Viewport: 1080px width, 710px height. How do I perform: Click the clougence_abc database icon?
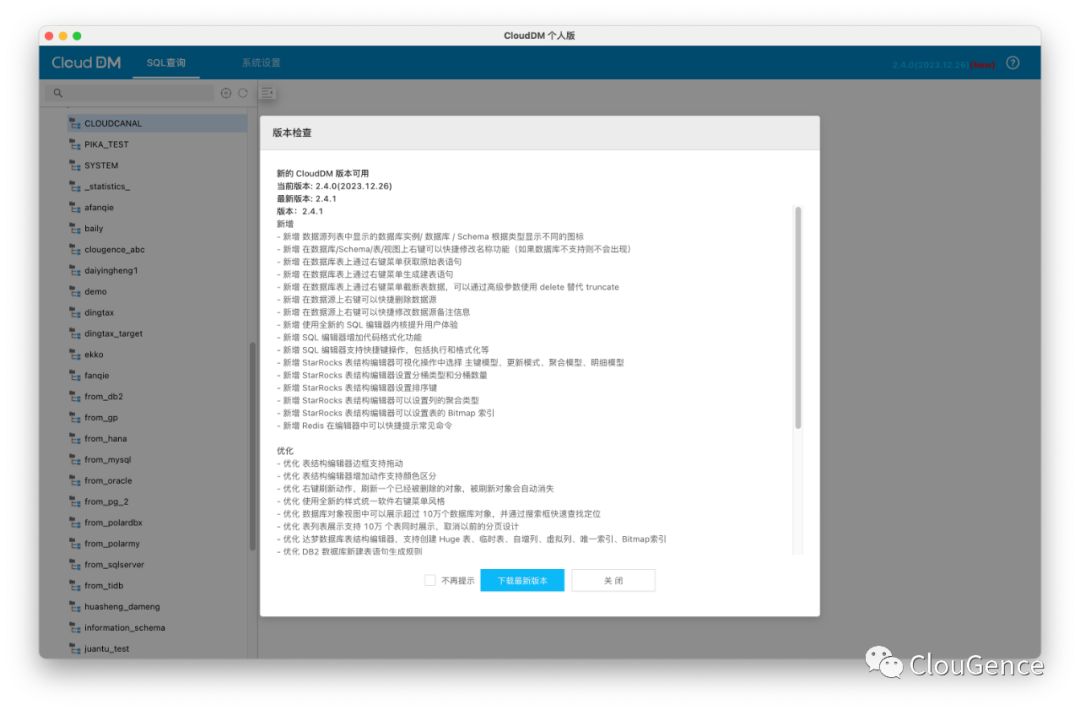tap(75, 249)
